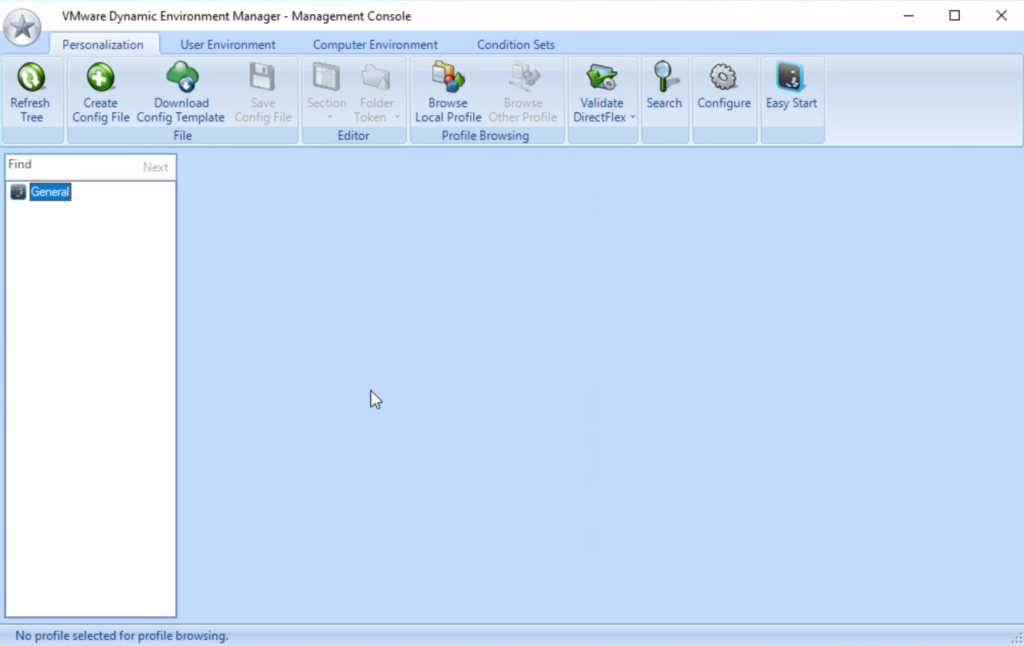
Task: Expand the Validate DirectFlex dropdown arrow
Action: (633, 118)
